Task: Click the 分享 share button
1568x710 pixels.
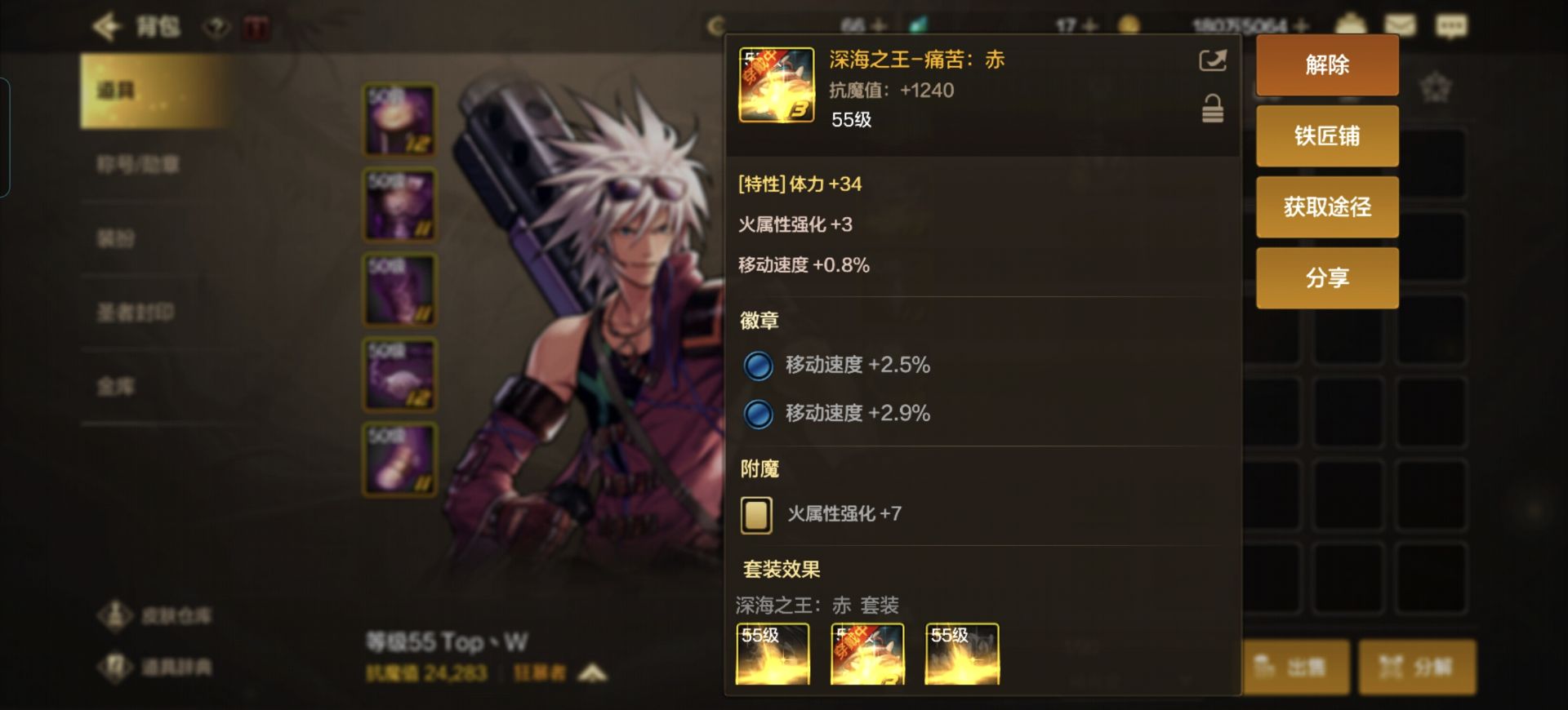Action: click(x=1327, y=278)
